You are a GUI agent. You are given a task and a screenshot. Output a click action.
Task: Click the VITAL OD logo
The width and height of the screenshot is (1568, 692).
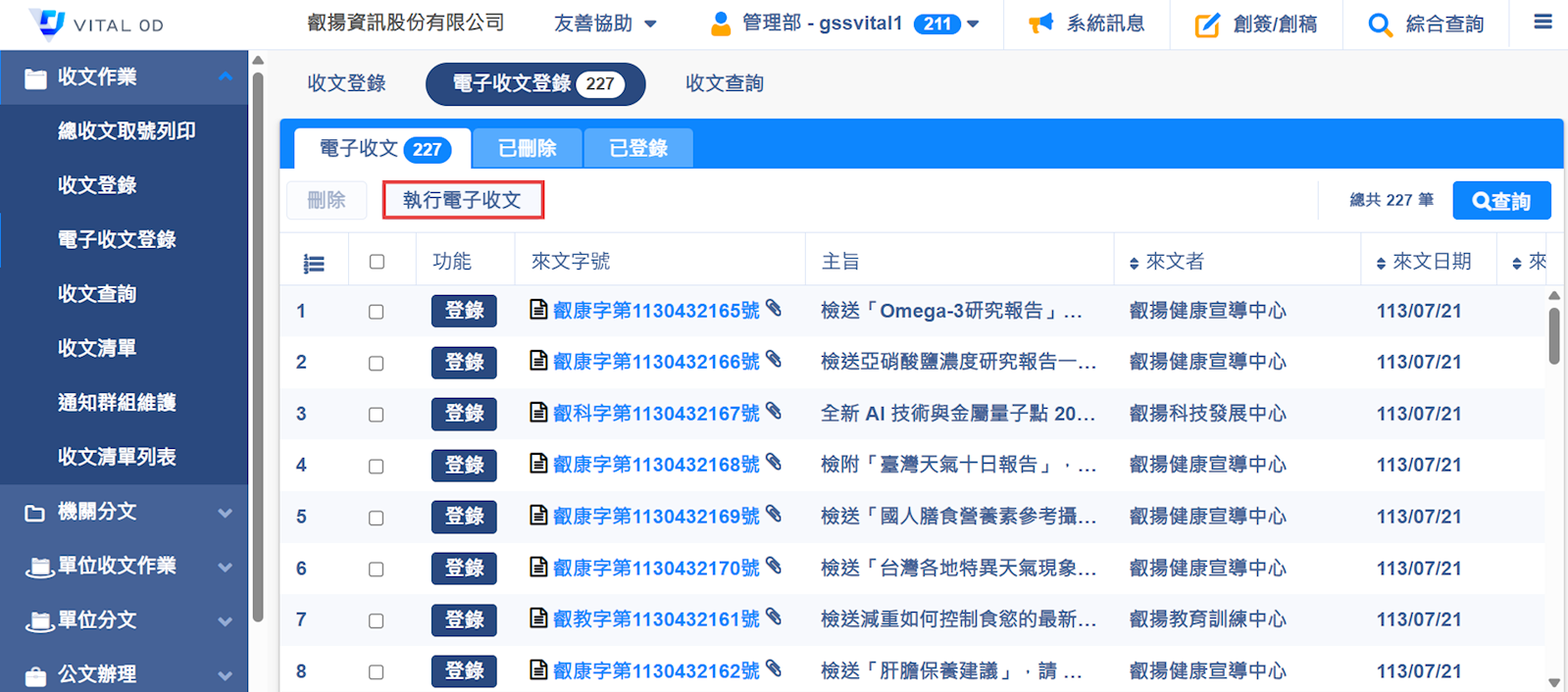point(96,24)
